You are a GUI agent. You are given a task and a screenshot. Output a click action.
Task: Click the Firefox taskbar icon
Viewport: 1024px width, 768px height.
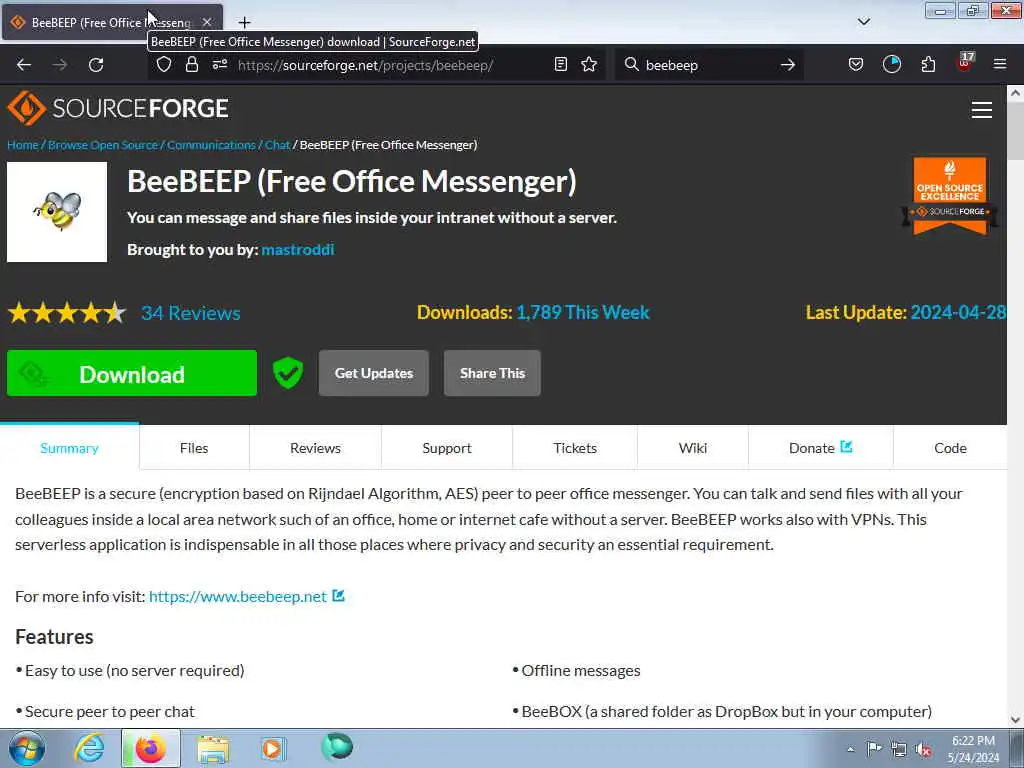coord(150,748)
